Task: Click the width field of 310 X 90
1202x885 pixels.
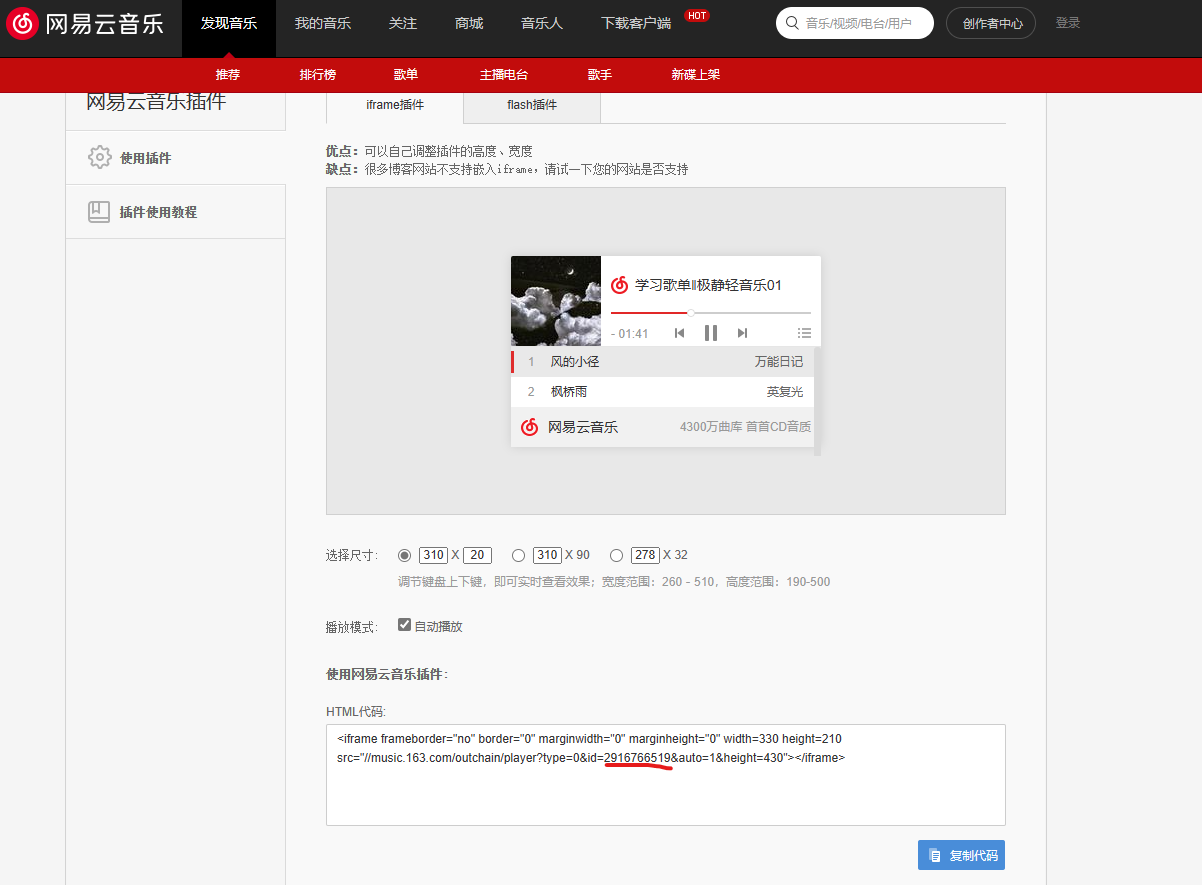Action: point(547,555)
